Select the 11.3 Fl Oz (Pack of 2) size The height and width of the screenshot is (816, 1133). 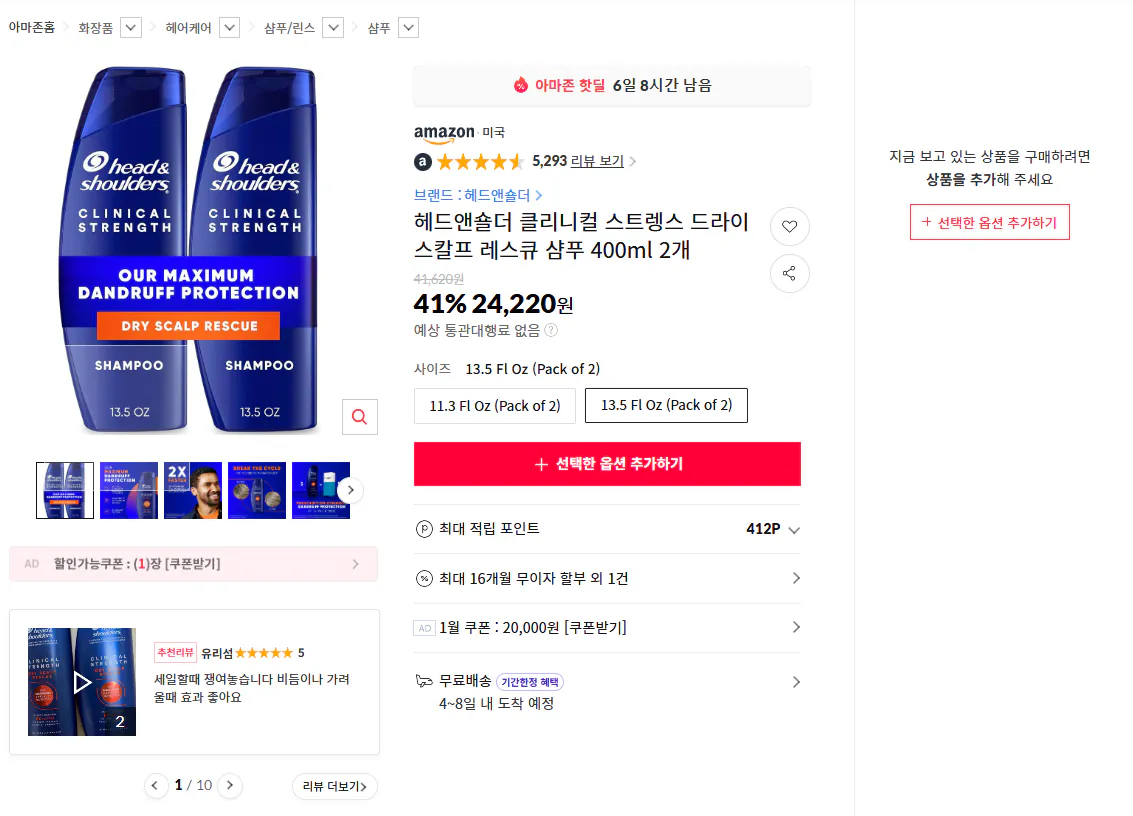pos(494,406)
